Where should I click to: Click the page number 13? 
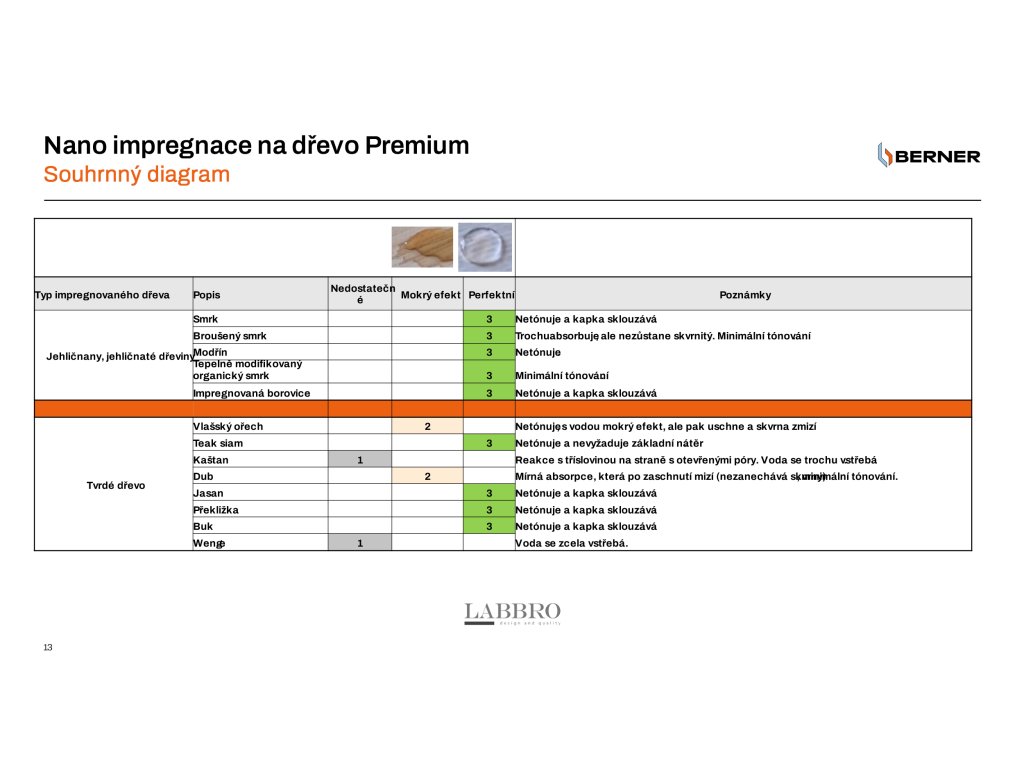pyautogui.click(x=48, y=647)
